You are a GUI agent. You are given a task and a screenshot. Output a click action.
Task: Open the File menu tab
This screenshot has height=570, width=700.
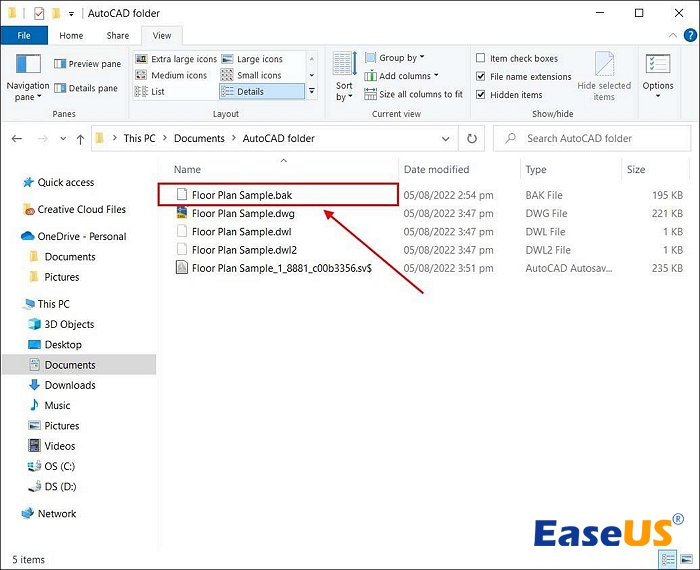[x=24, y=35]
